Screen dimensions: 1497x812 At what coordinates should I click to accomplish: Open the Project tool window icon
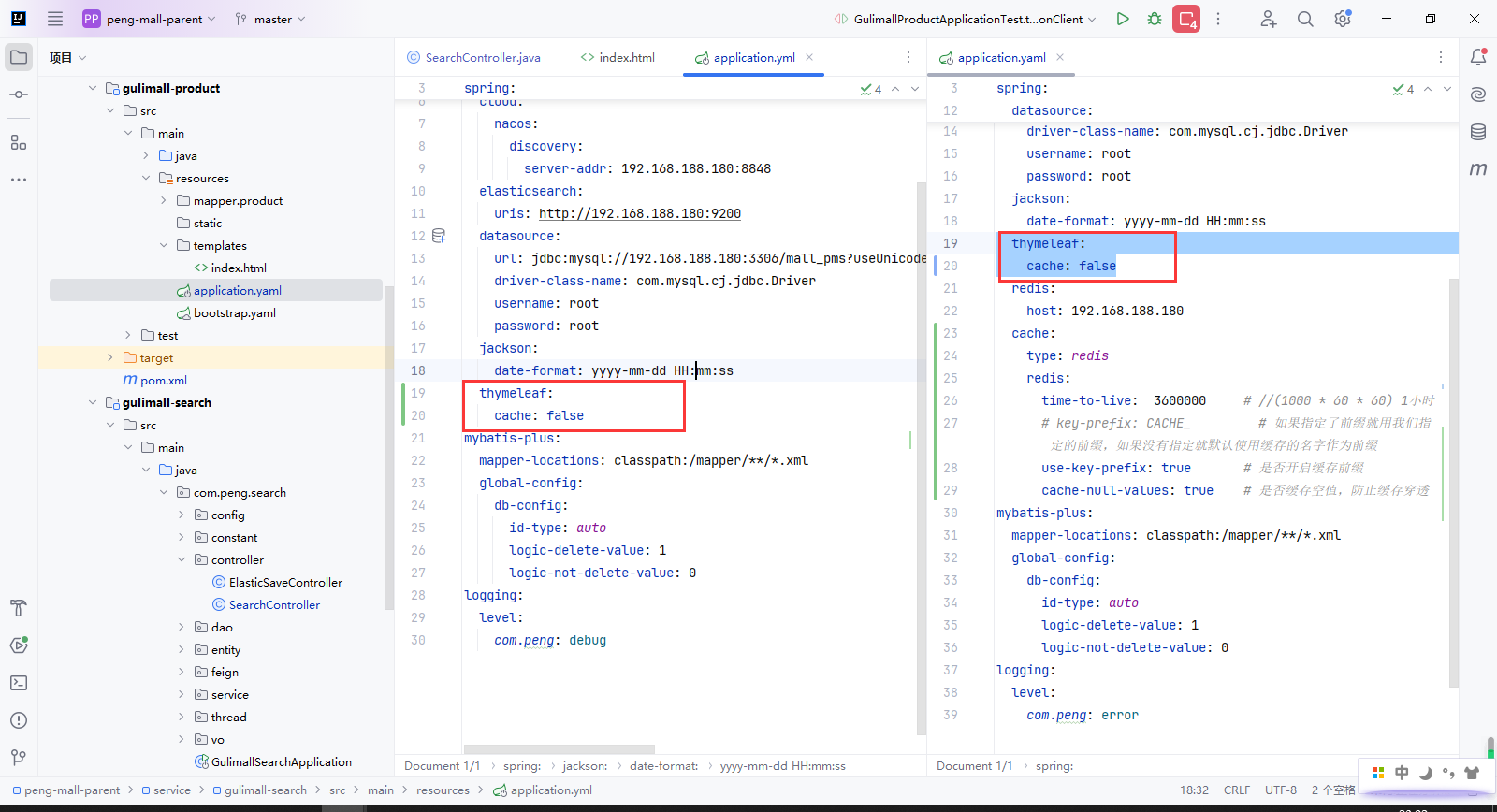(x=19, y=57)
